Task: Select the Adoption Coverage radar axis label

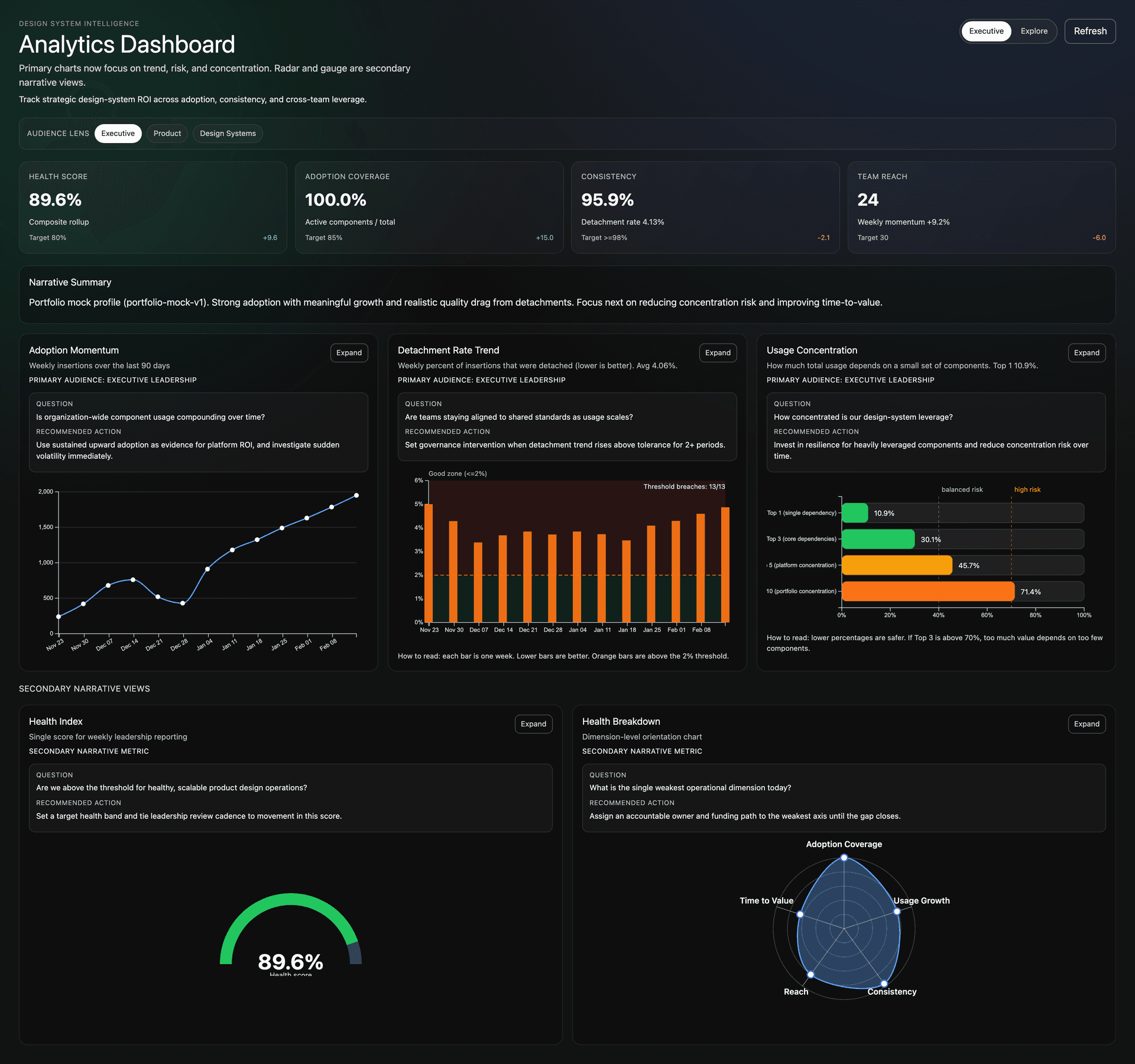Action: pos(844,844)
